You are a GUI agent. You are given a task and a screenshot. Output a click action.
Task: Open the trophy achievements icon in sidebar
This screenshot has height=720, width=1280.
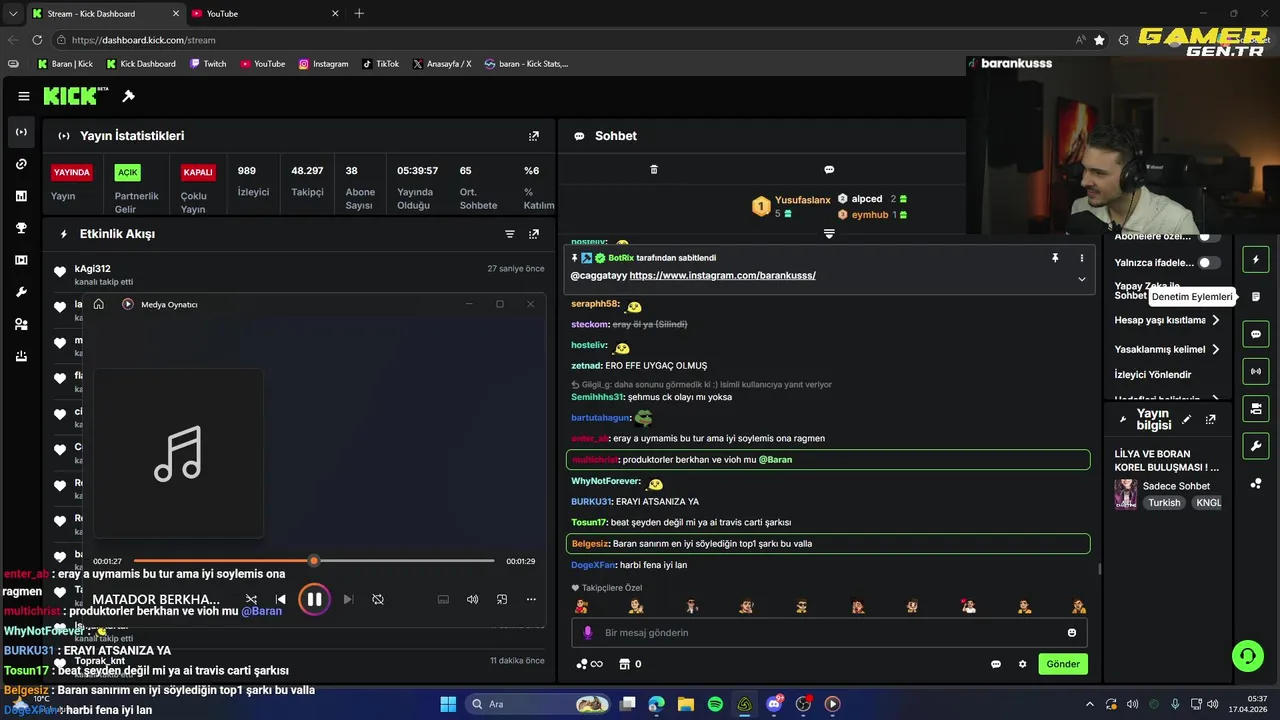point(21,228)
